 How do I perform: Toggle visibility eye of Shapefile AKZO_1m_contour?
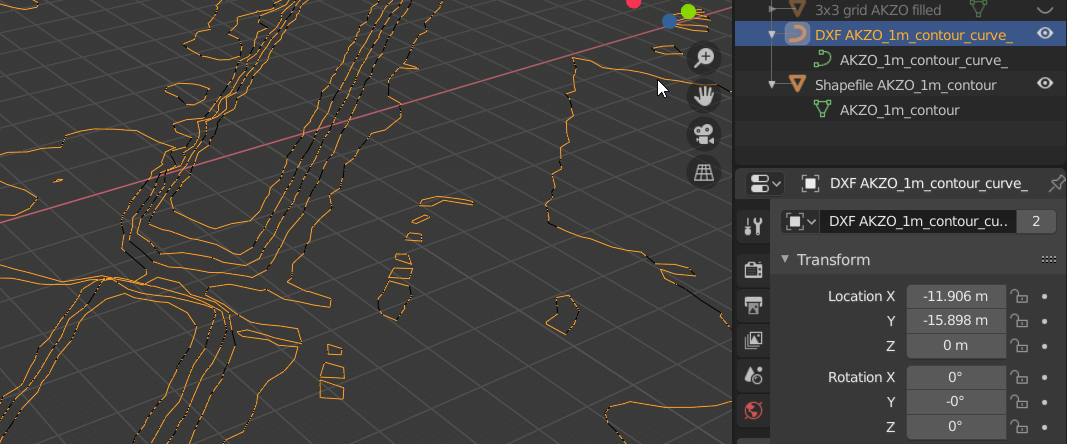(x=1045, y=83)
